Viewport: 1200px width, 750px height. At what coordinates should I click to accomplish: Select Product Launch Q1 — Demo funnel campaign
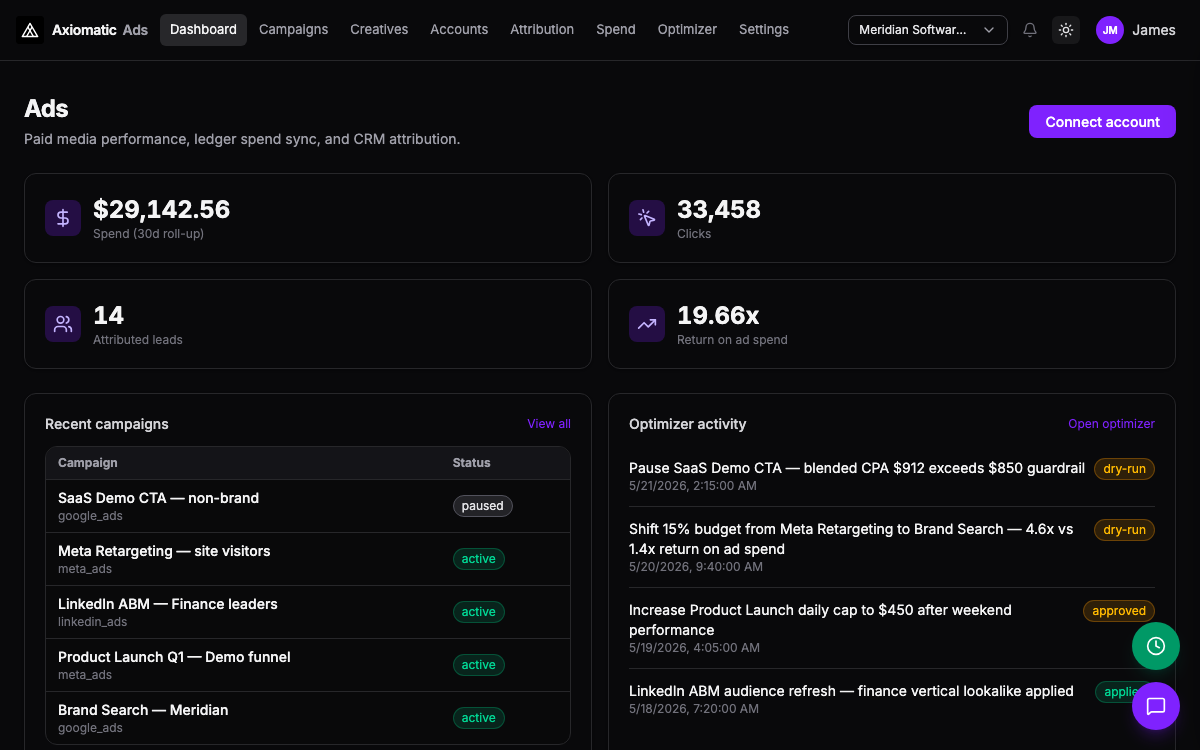click(308, 665)
